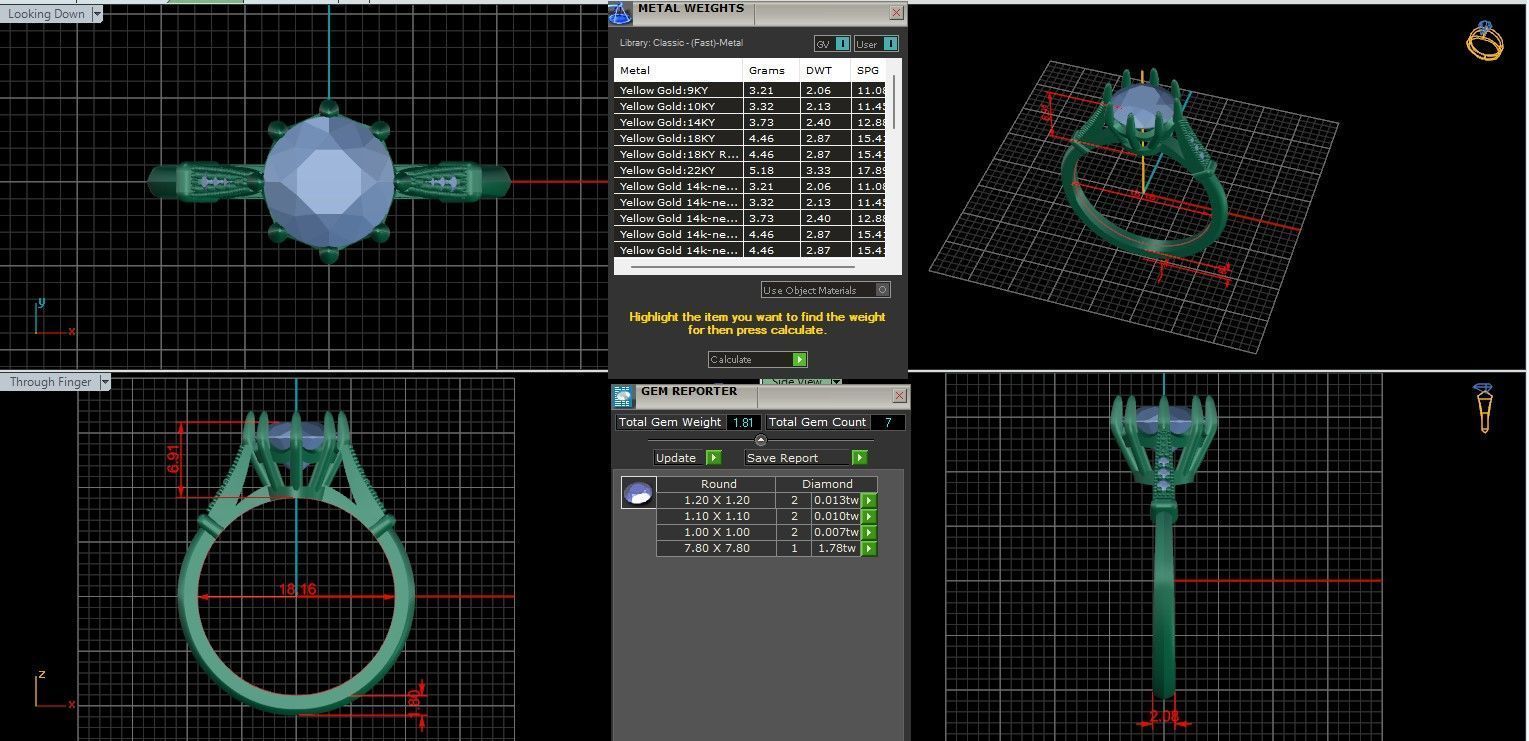Click the 0.013tw weight cell

click(837, 500)
